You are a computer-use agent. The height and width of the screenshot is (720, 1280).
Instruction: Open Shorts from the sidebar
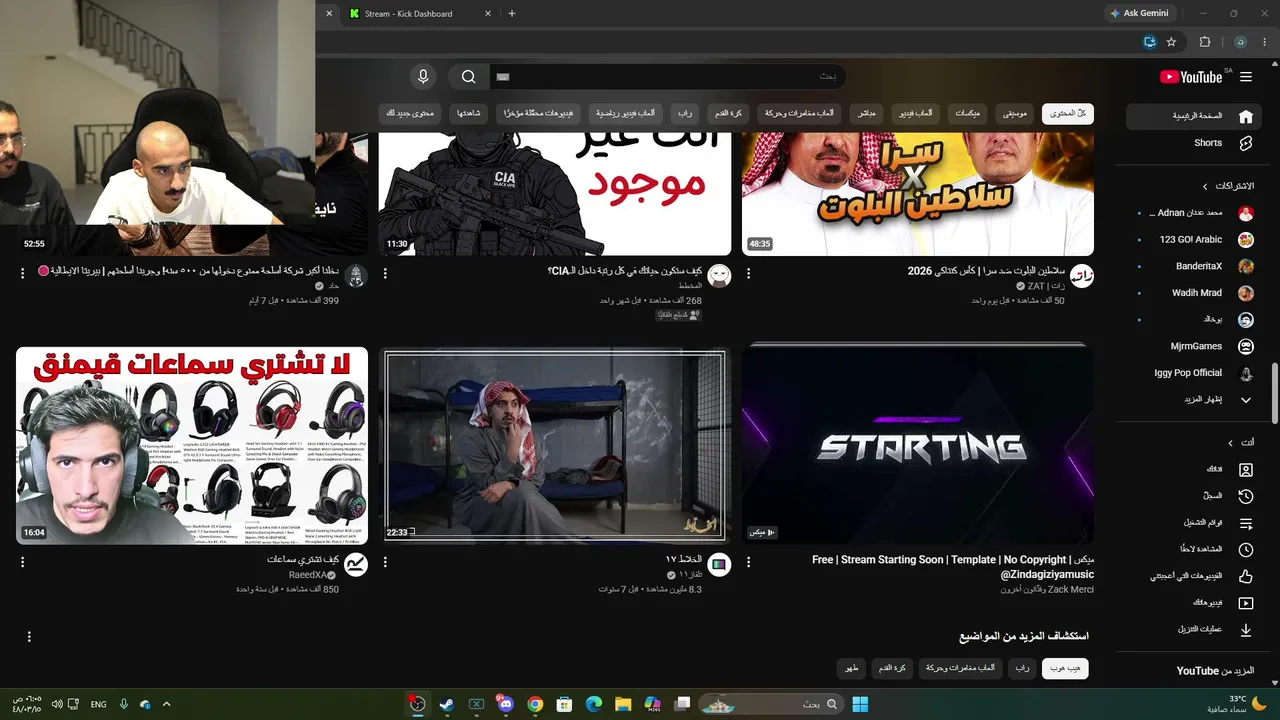[1192, 143]
